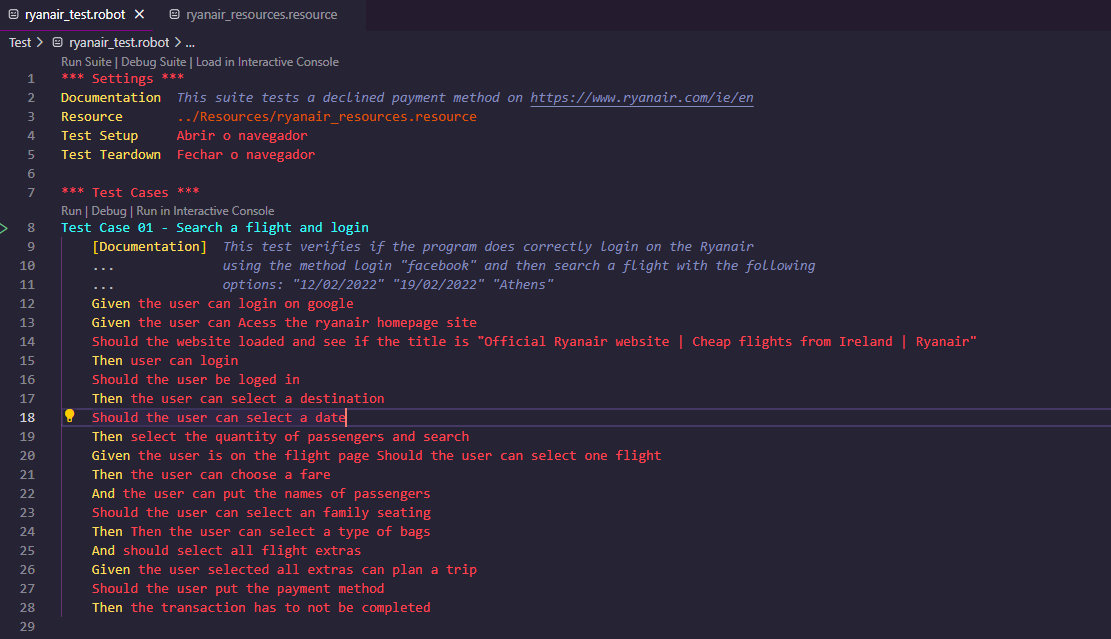Open the ryanair_test.robot breadcrumb dropdown
The image size is (1111, 639).
click(117, 42)
